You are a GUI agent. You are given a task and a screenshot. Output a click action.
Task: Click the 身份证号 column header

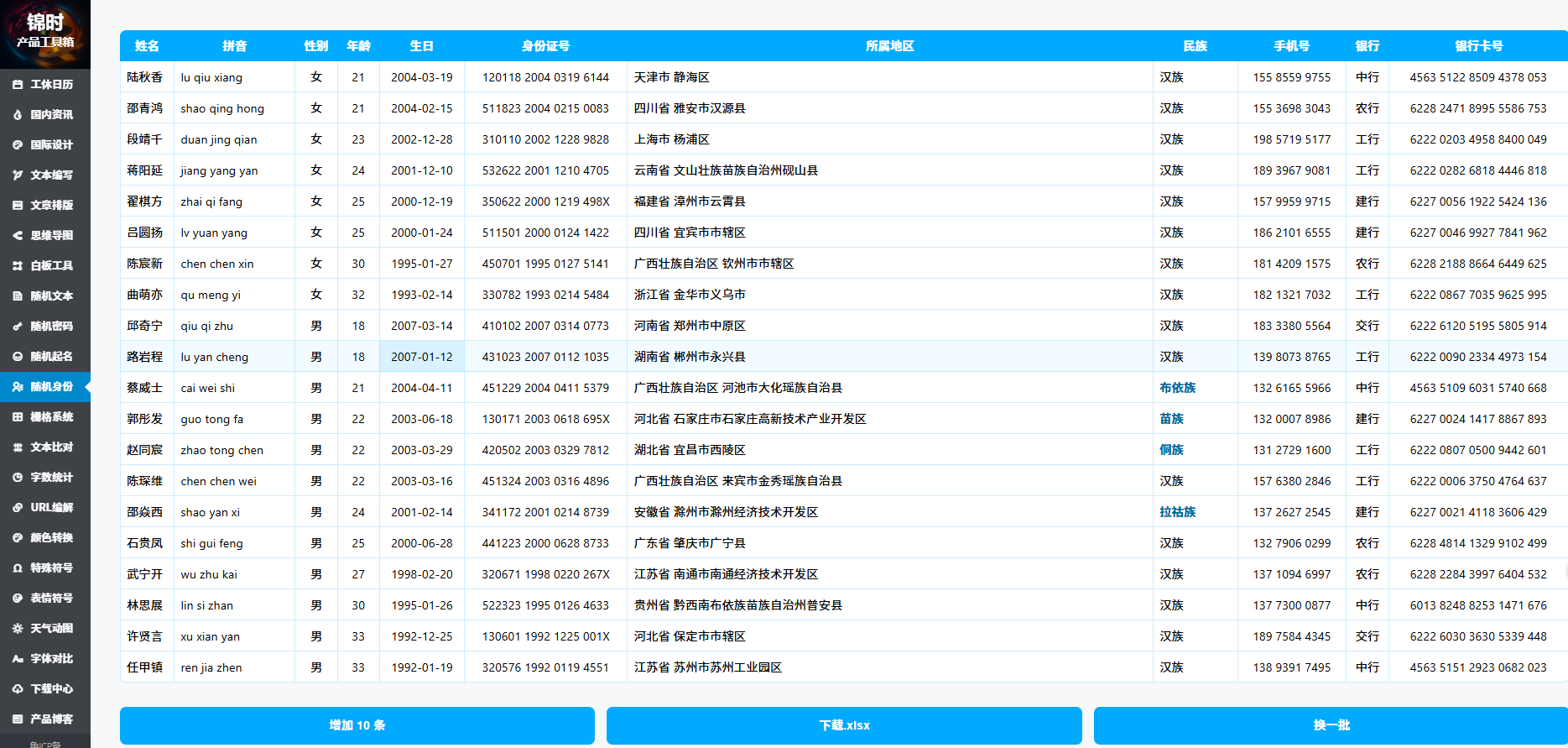pyautogui.click(x=545, y=46)
